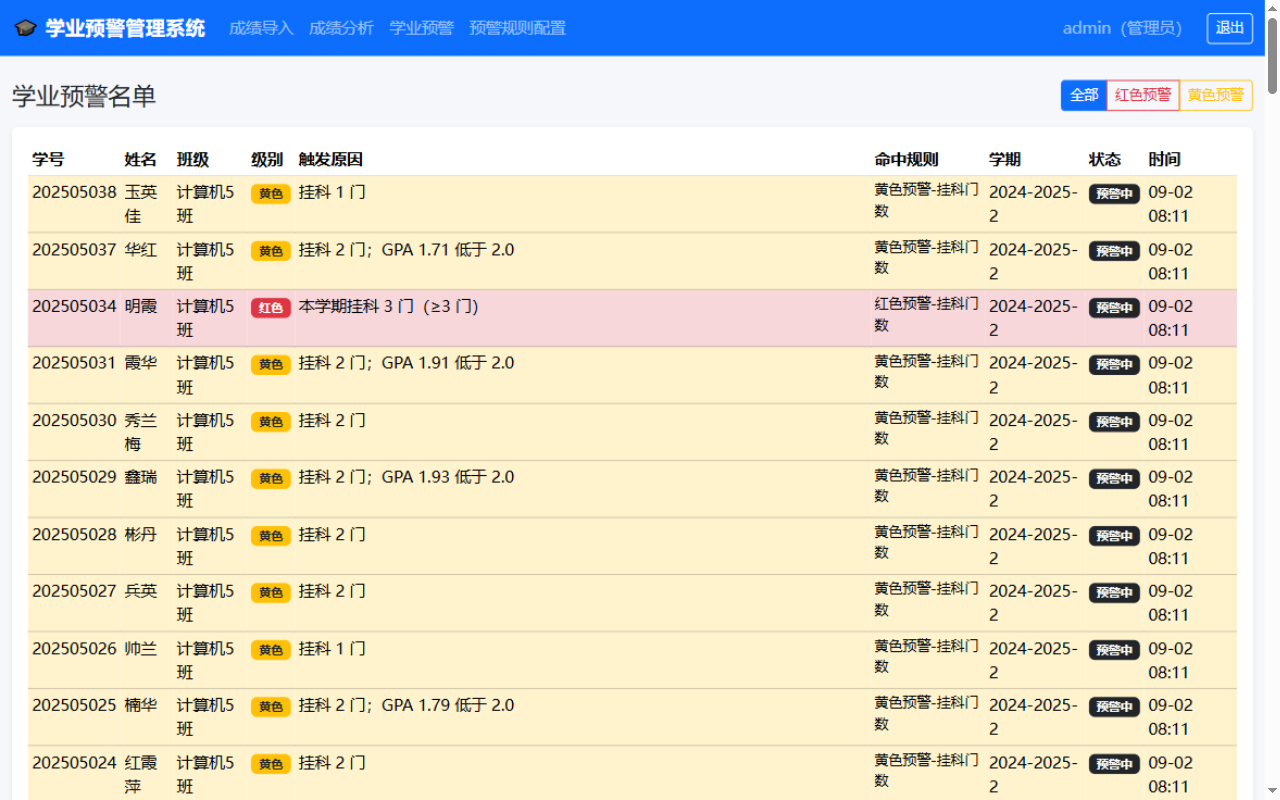Open the 成绩分析 menu item

coord(341,28)
